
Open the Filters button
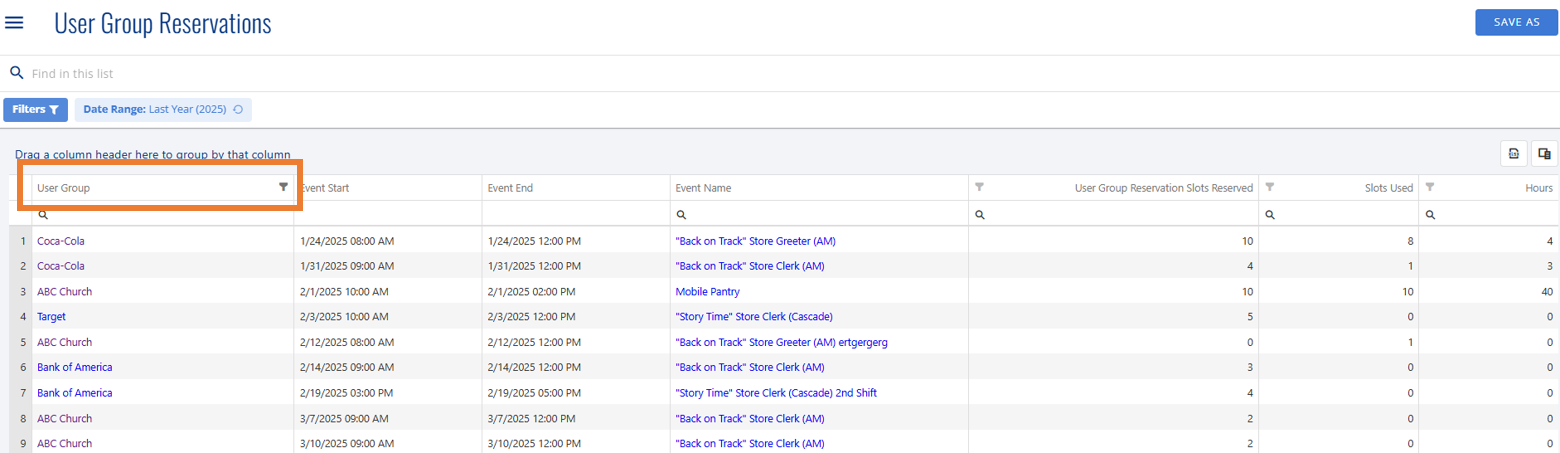pyautogui.click(x=35, y=109)
